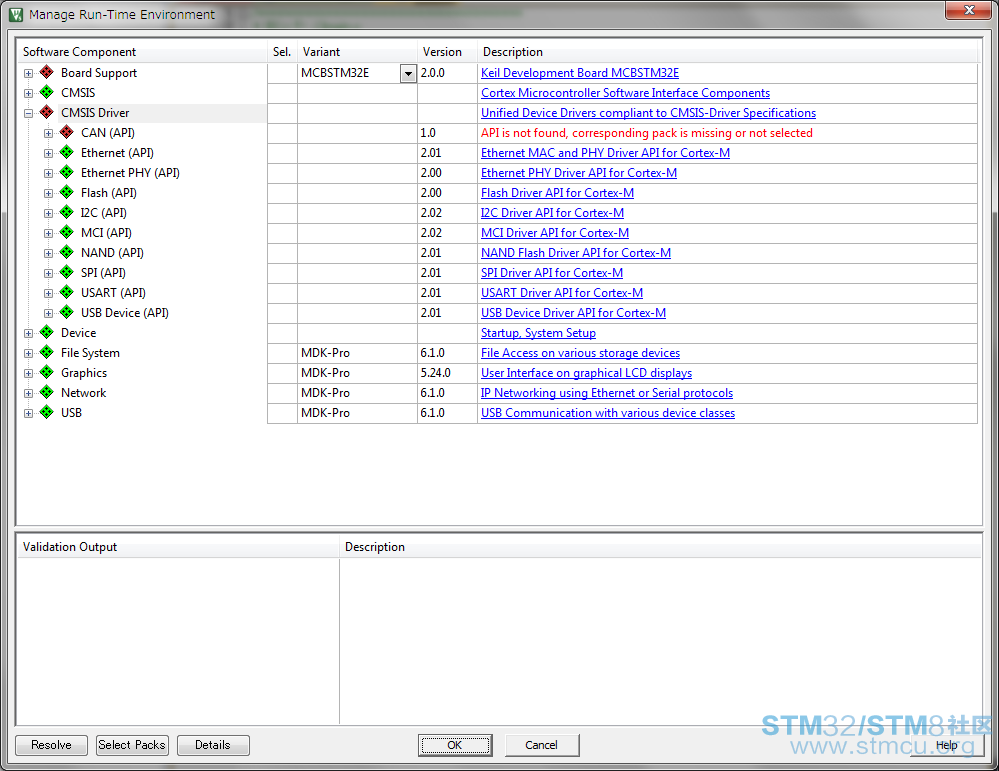Click the Ethernet PHY (API) diamond icon
This screenshot has height=771, width=999.
click(67, 172)
